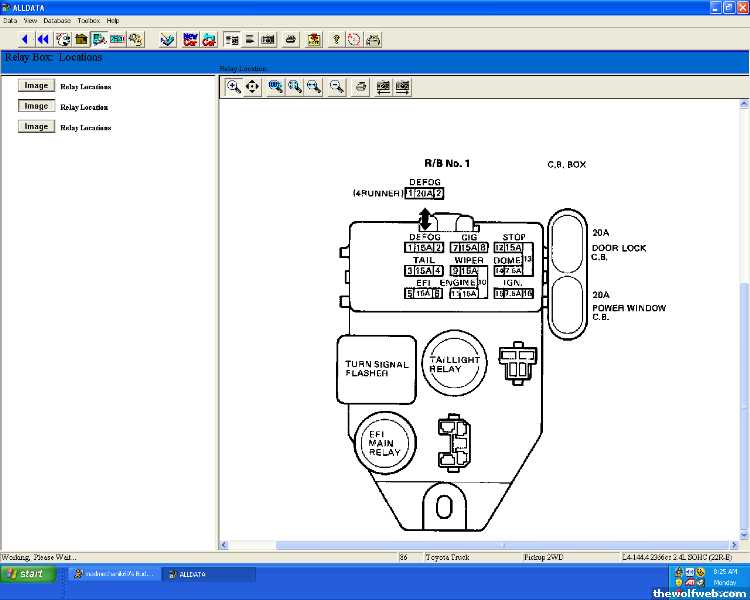750x600 pixels.
Task: Open the Database menu
Action: [56, 20]
